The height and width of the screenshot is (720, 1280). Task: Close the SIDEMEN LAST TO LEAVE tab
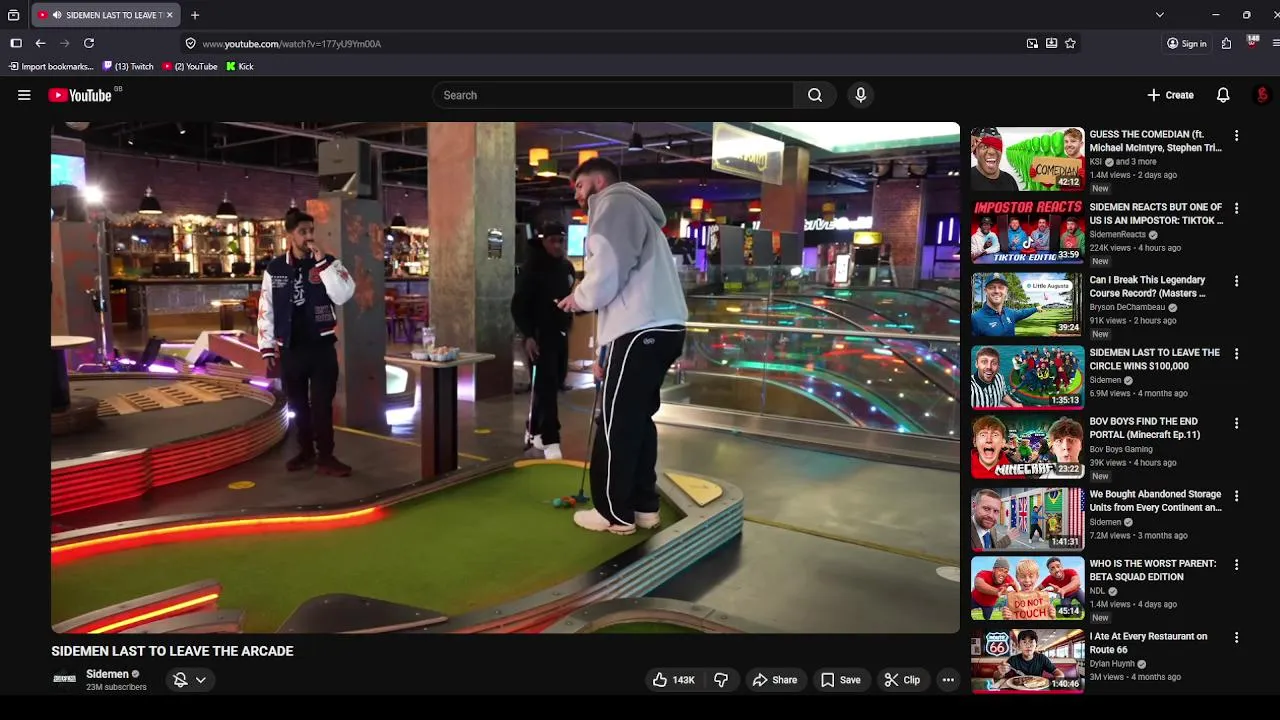coord(170,15)
